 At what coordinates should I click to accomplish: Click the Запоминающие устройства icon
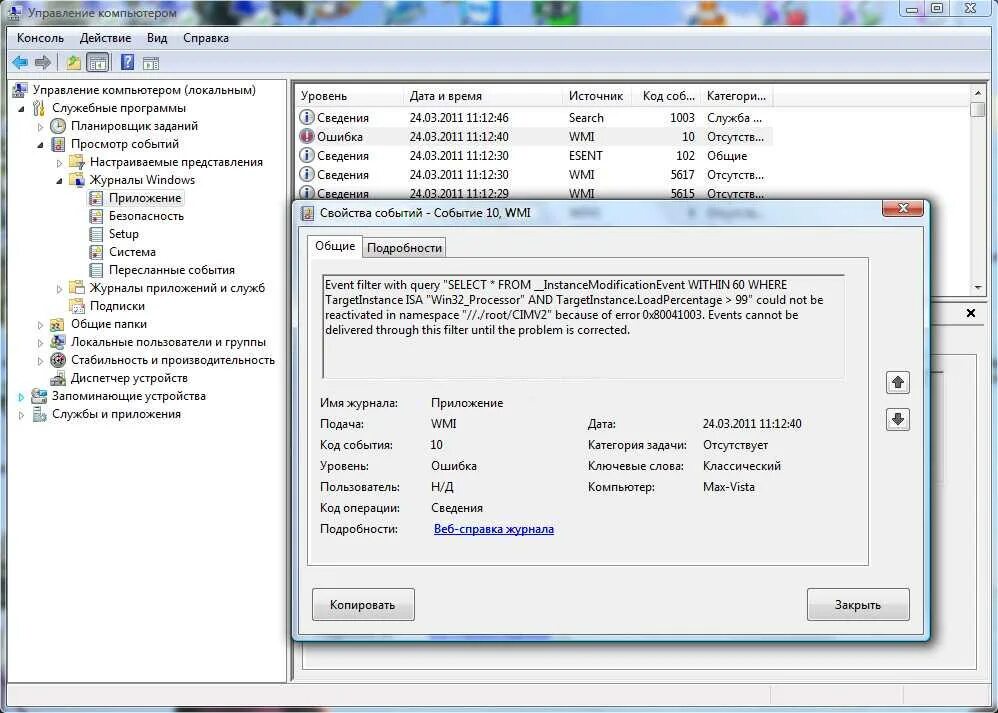[x=39, y=396]
